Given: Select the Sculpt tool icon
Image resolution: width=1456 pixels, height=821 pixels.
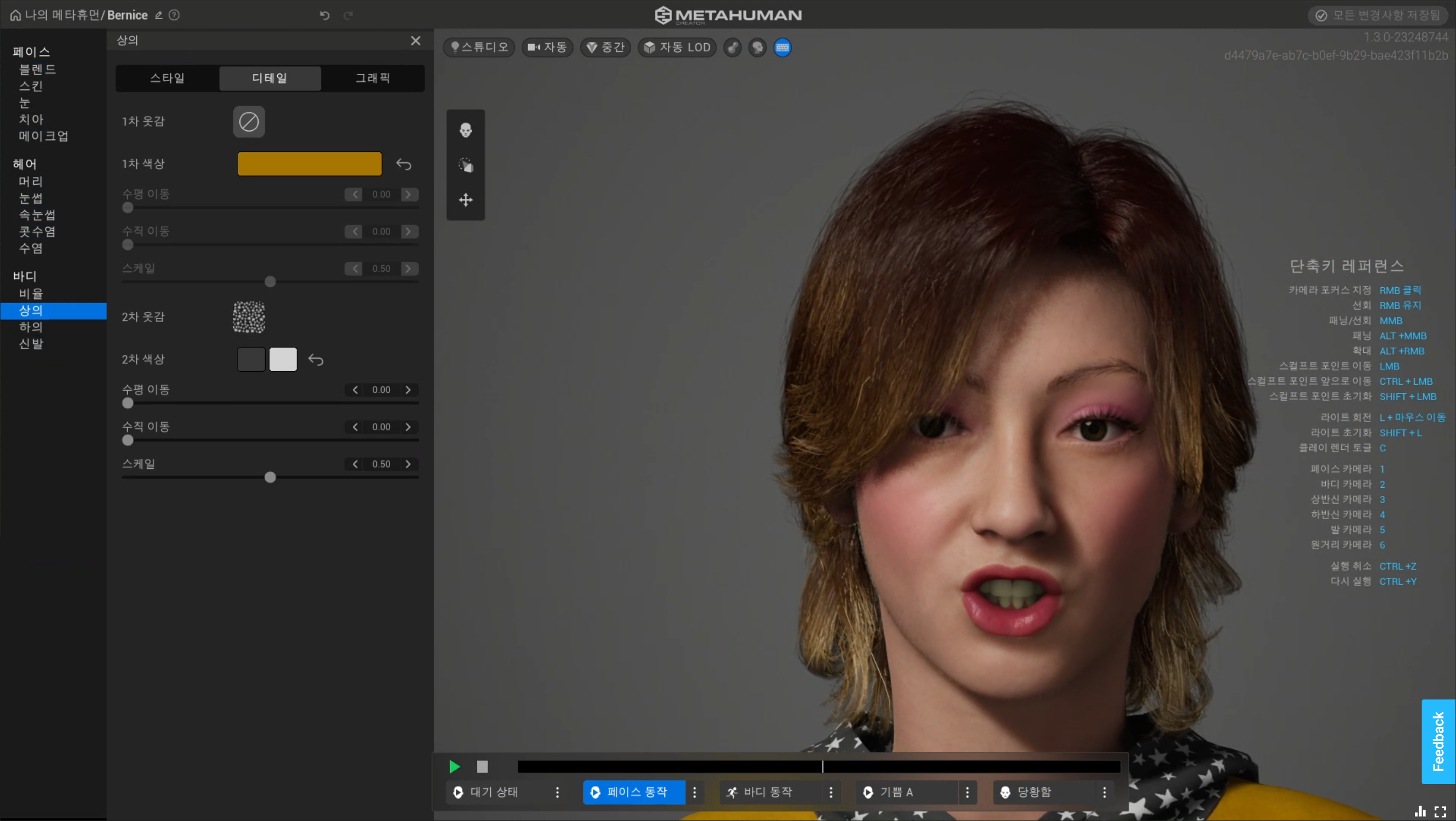Looking at the screenshot, I should [465, 165].
